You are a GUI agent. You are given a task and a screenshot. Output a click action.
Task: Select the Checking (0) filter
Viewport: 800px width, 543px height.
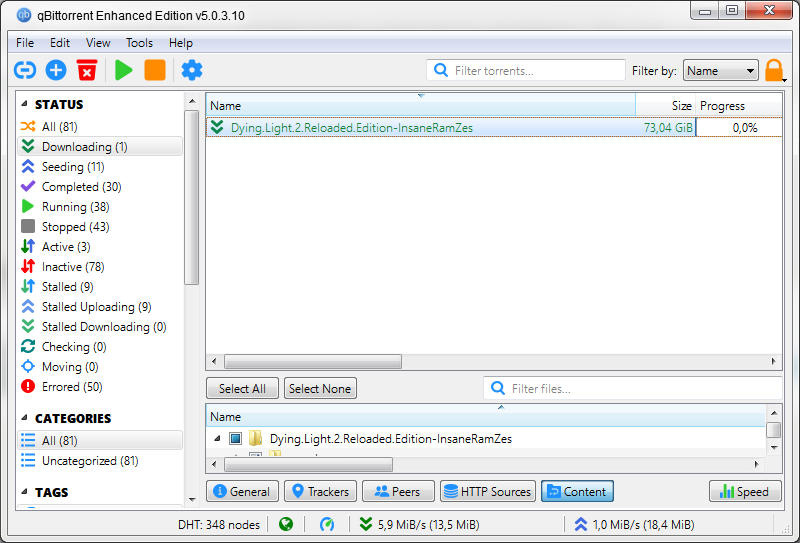[x=100, y=347]
